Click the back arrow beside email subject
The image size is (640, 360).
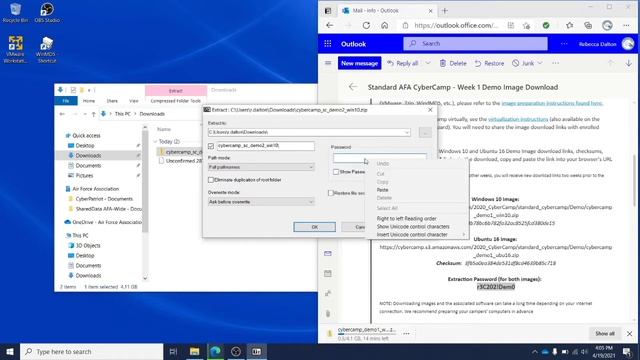point(353,87)
